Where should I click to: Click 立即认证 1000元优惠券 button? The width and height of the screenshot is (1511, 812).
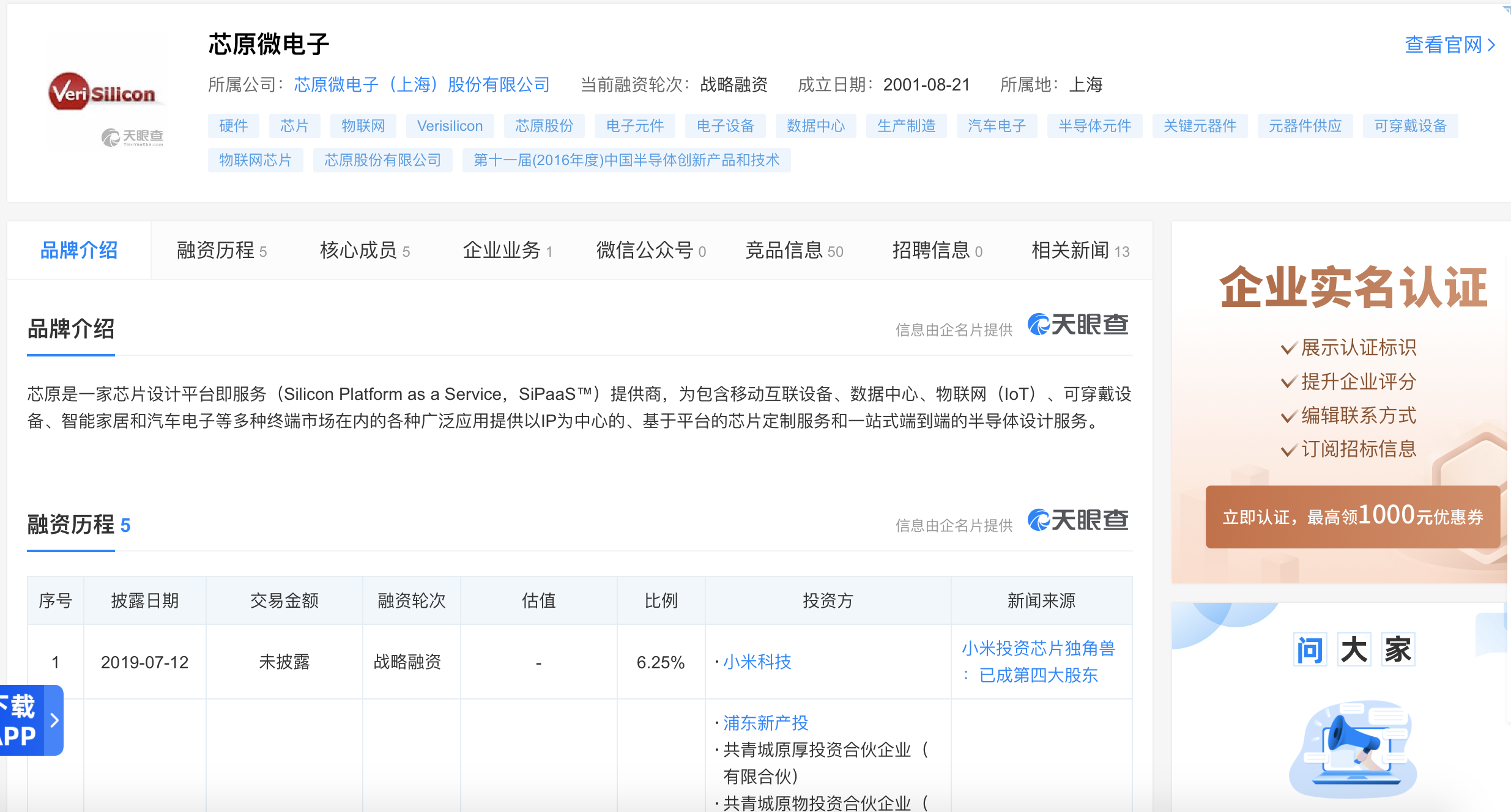coord(1353,517)
